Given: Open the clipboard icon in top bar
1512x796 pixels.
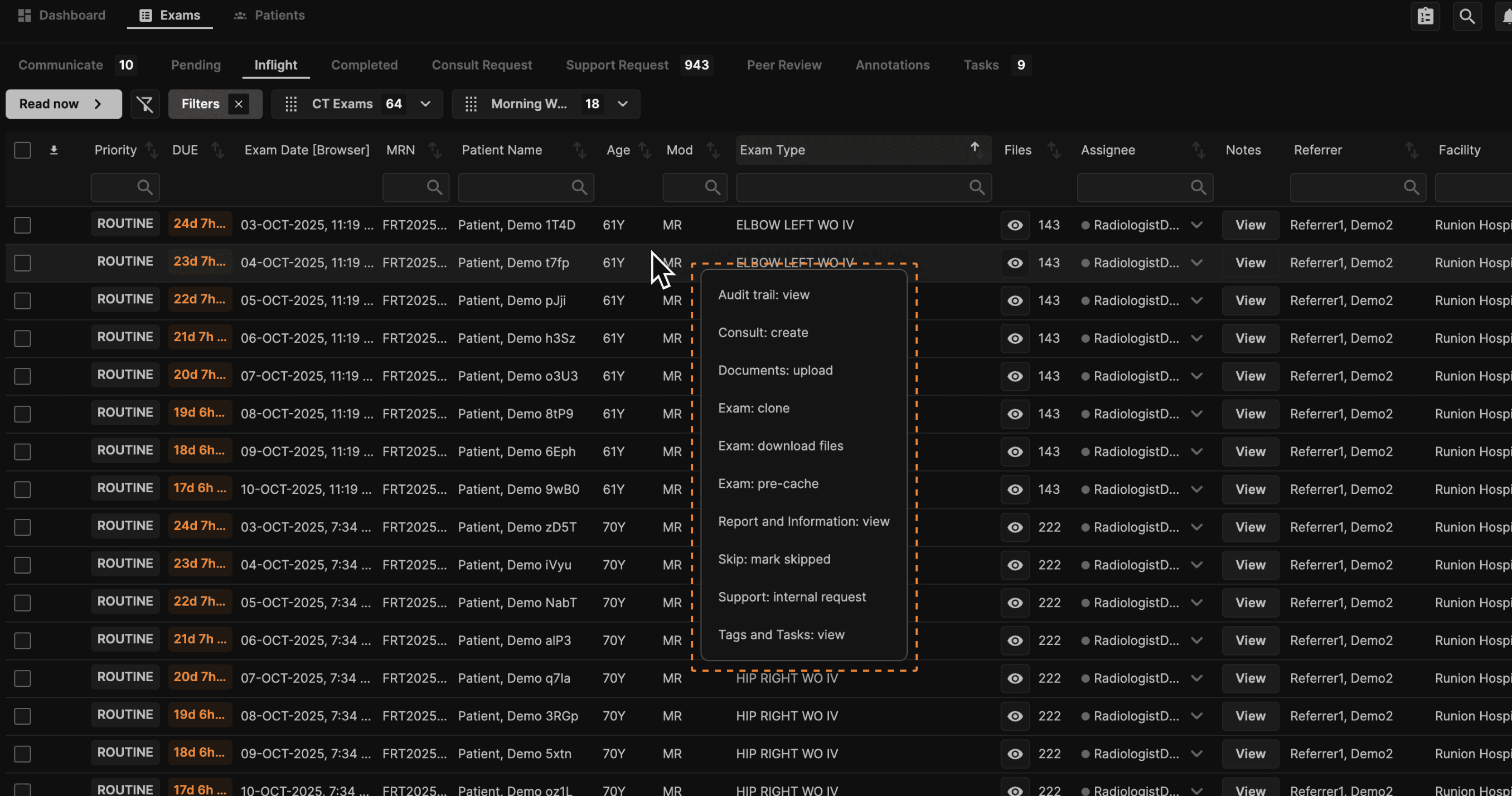Looking at the screenshot, I should 1425,16.
